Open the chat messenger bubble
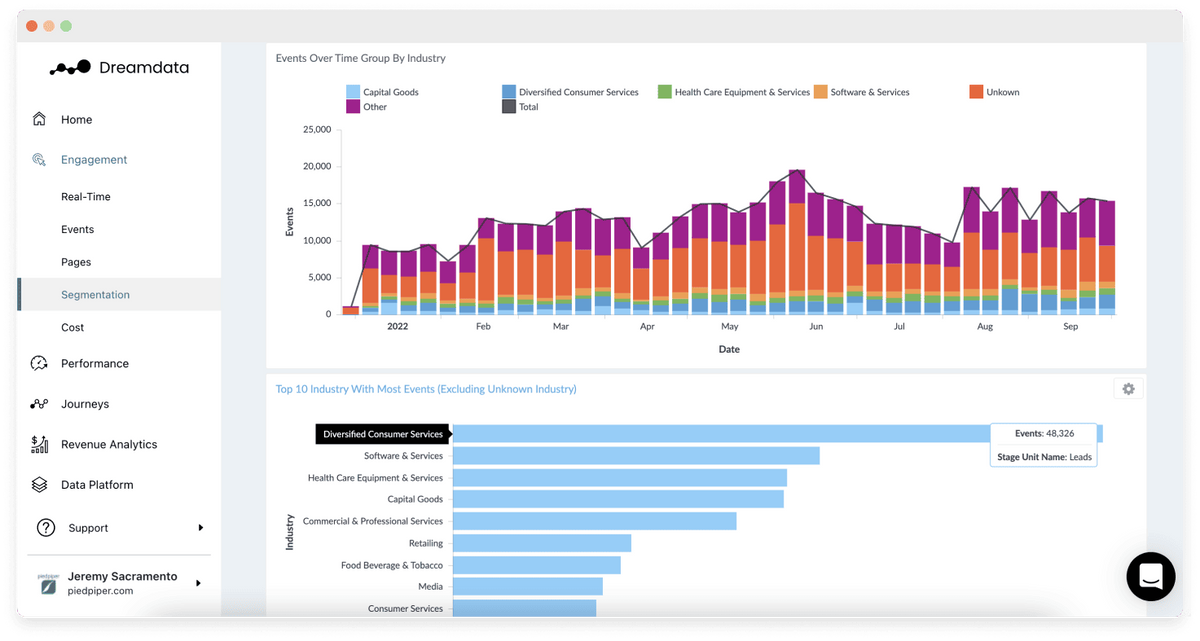Viewport: 1200px width, 641px height. click(1150, 576)
